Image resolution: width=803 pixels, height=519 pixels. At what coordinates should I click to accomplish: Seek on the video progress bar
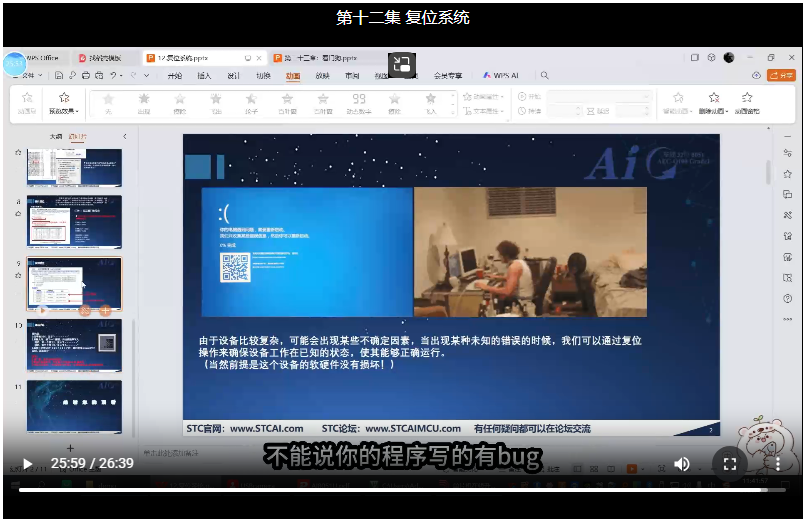click(402, 490)
